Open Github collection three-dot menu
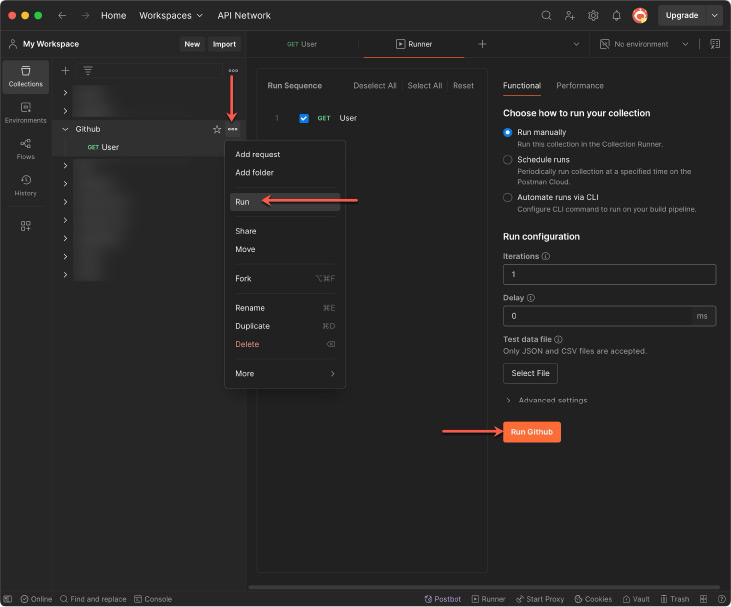731x607 pixels. [233, 129]
